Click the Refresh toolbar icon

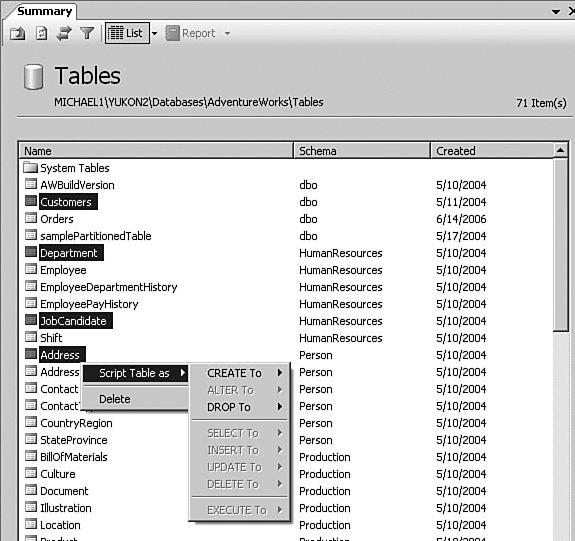pos(41,33)
